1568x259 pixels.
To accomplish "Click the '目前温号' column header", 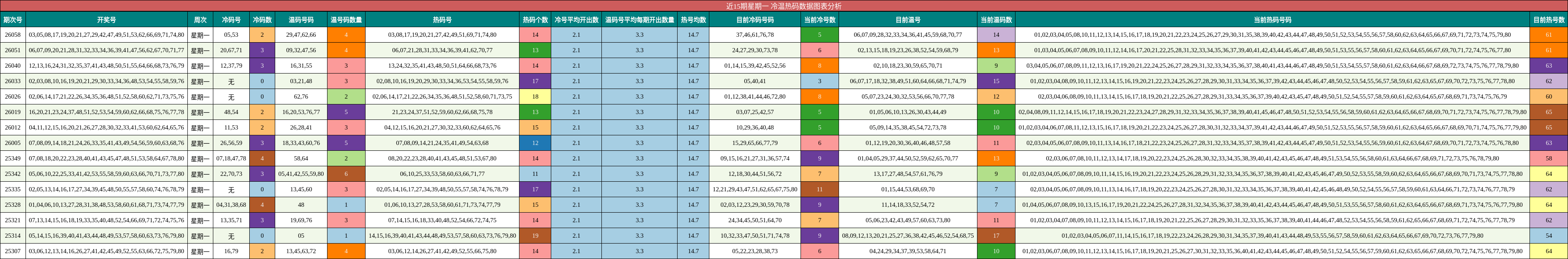I will tap(908, 20).
